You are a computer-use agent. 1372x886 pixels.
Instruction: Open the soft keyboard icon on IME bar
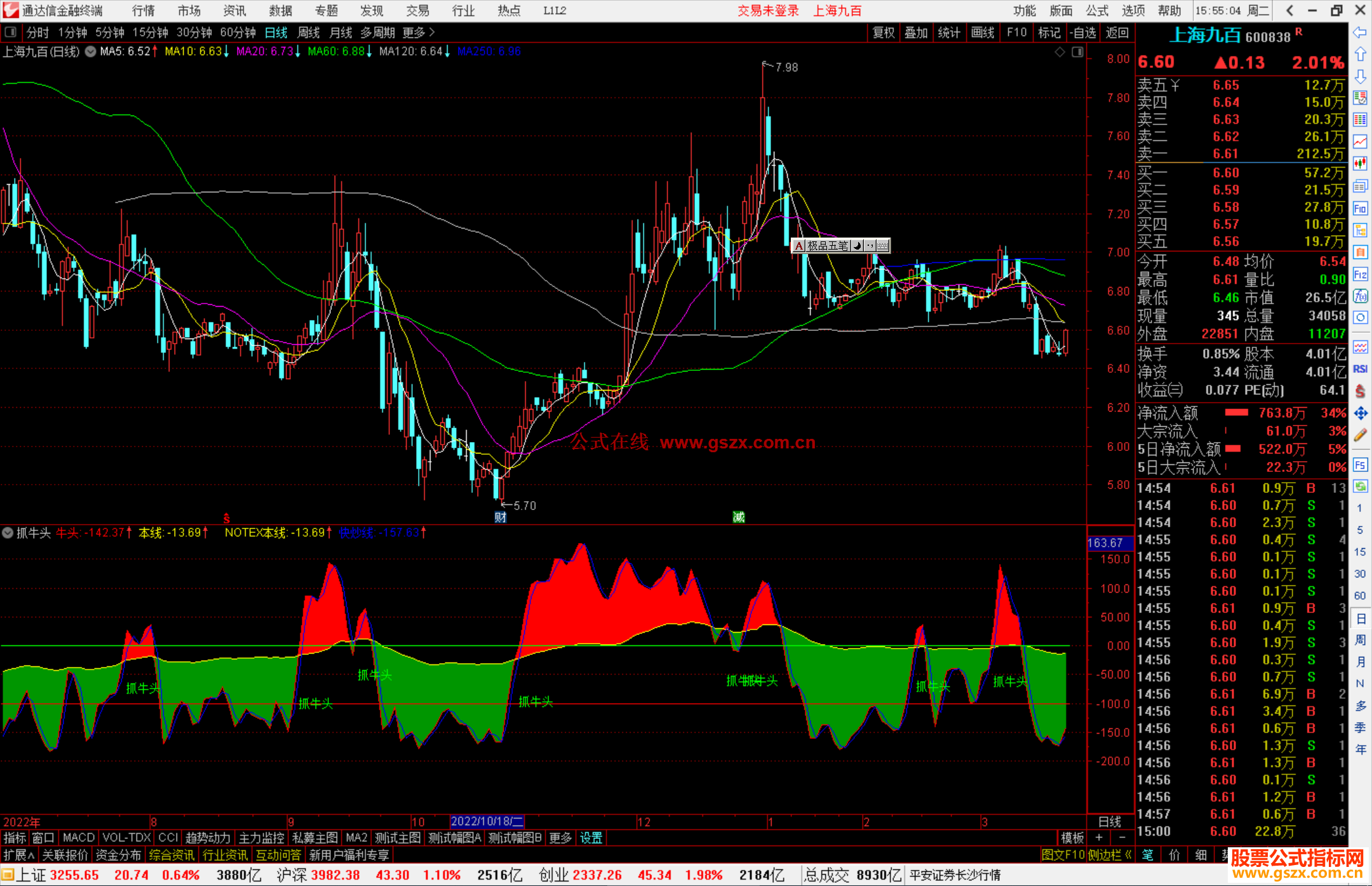pyautogui.click(x=883, y=246)
